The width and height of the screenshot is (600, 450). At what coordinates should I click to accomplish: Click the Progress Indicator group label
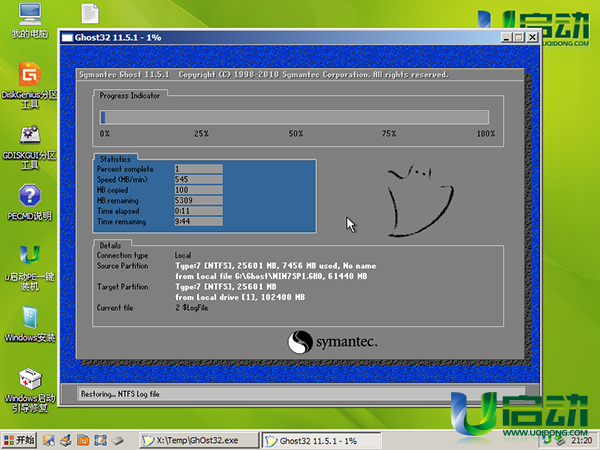tap(129, 96)
